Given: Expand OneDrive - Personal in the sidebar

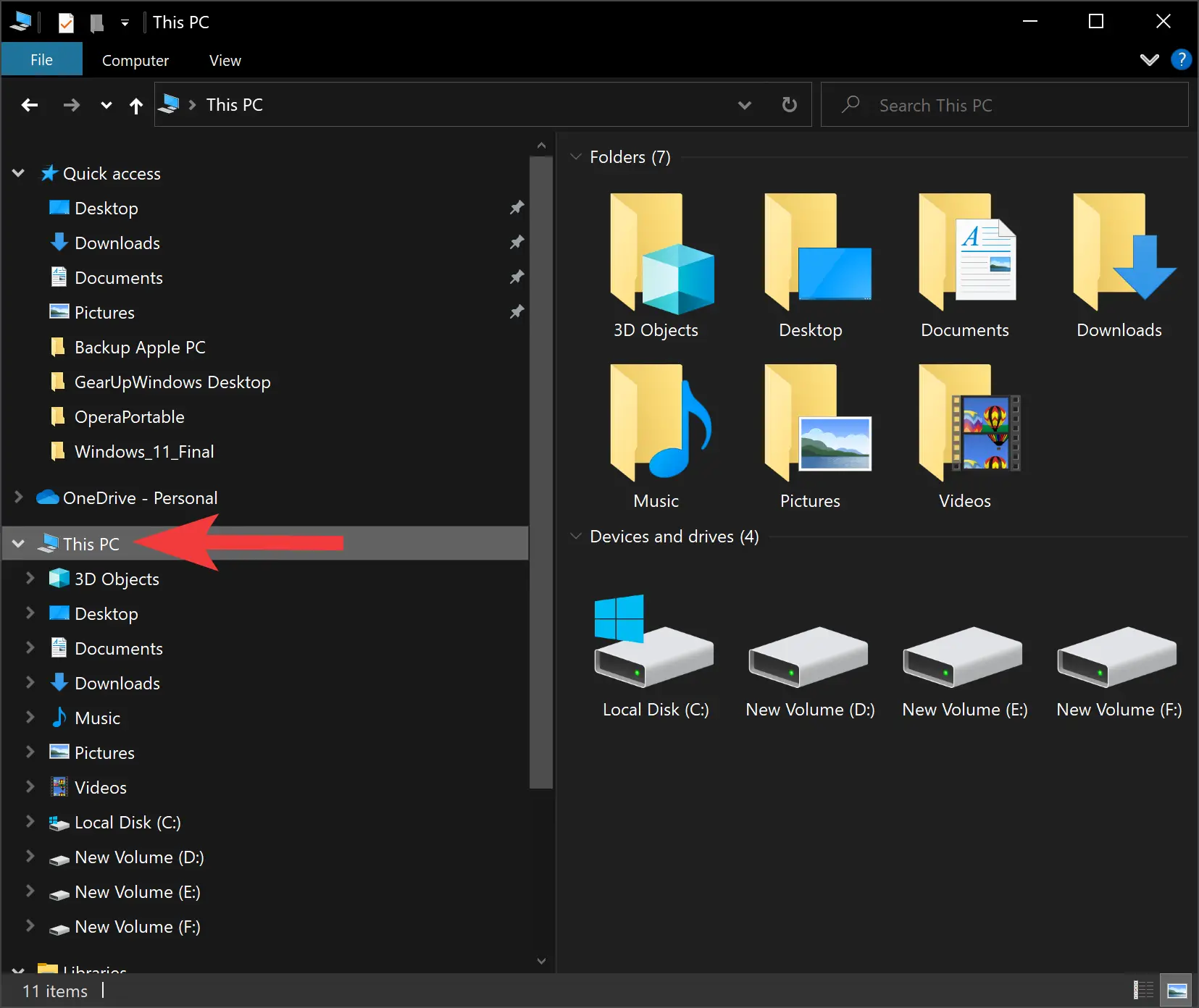Looking at the screenshot, I should 17,497.
